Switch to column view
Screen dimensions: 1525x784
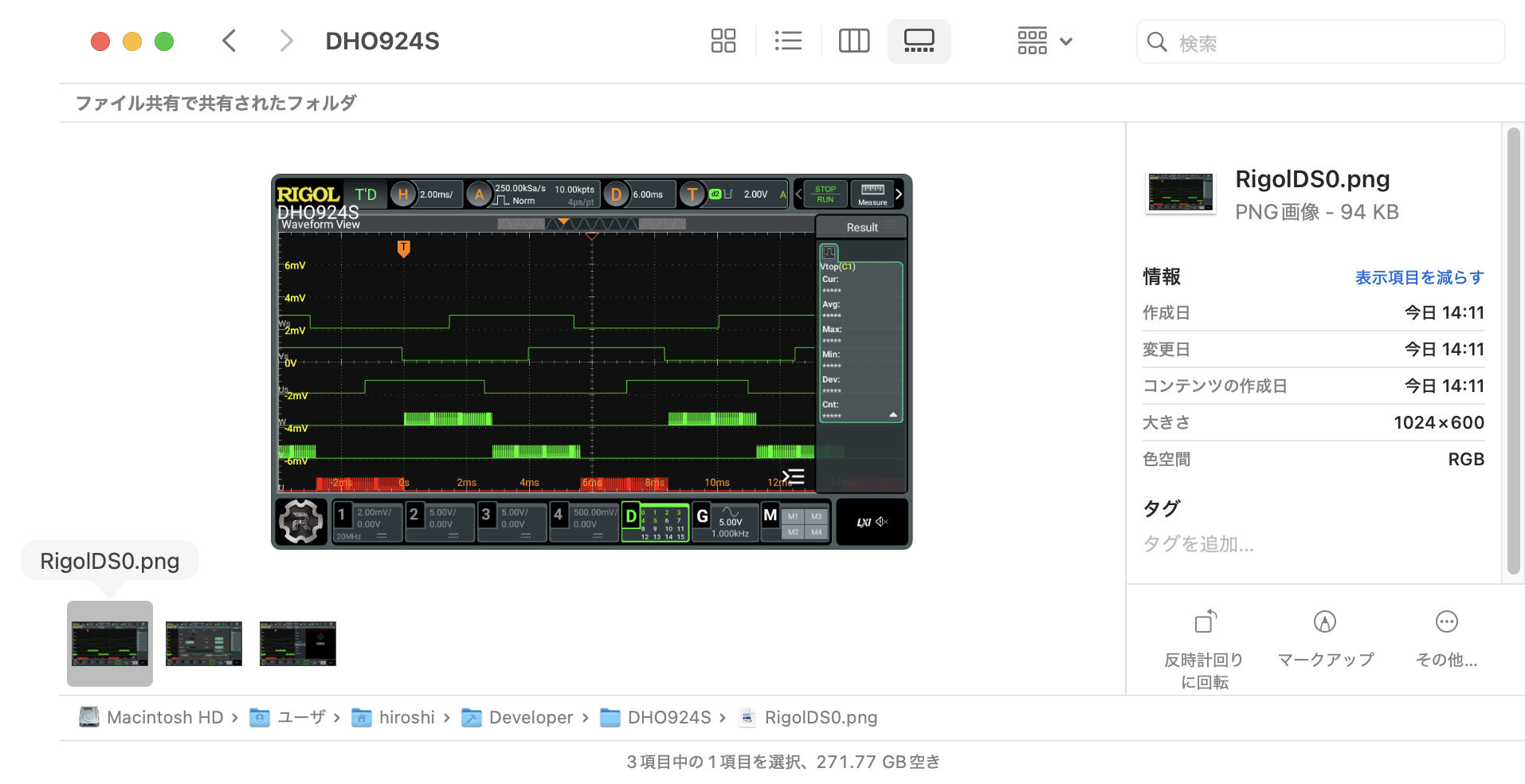[x=854, y=41]
